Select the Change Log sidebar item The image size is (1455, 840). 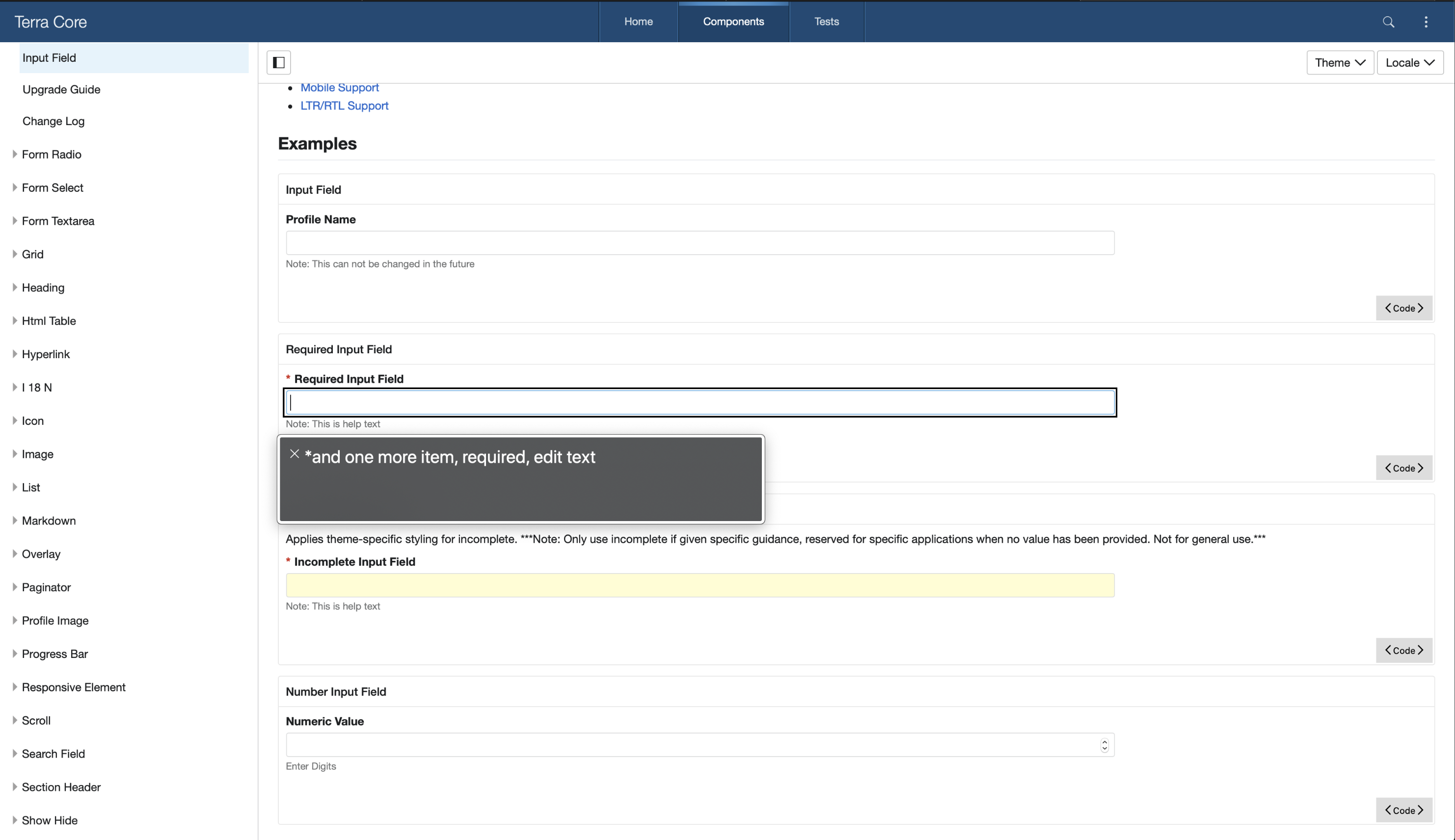(53, 121)
